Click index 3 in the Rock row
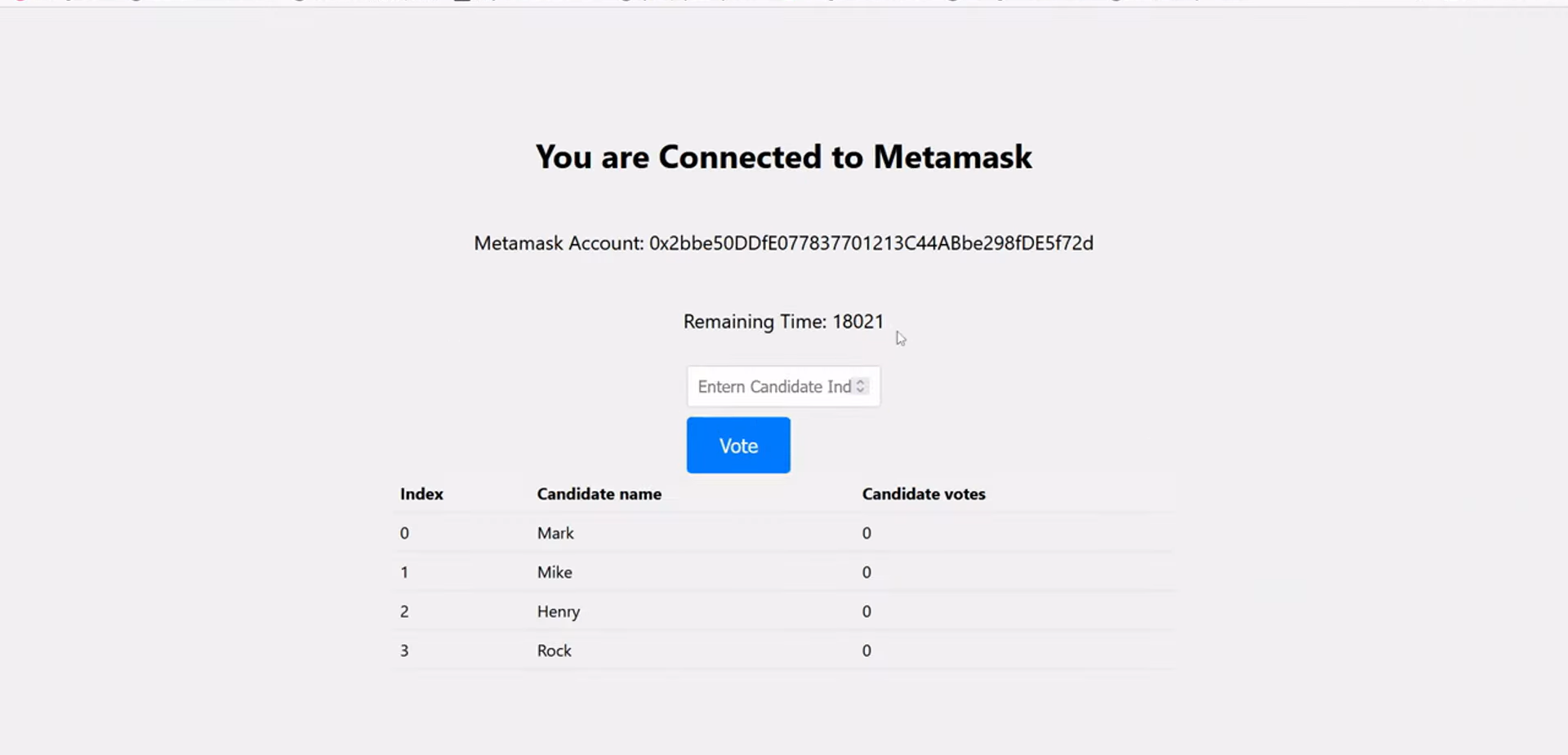The image size is (1568, 755). (404, 651)
